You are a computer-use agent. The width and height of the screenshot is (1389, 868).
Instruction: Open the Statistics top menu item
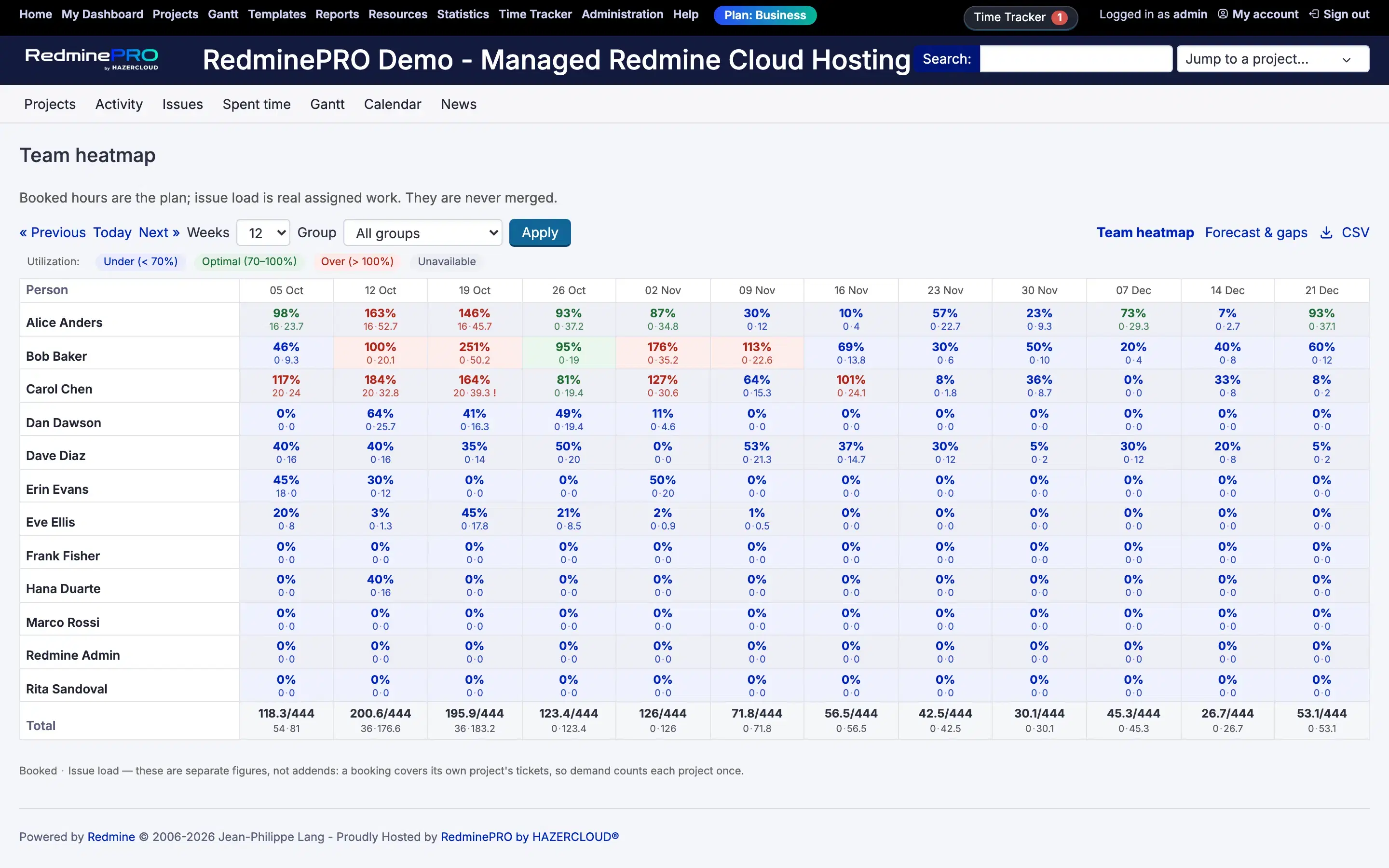(x=463, y=14)
